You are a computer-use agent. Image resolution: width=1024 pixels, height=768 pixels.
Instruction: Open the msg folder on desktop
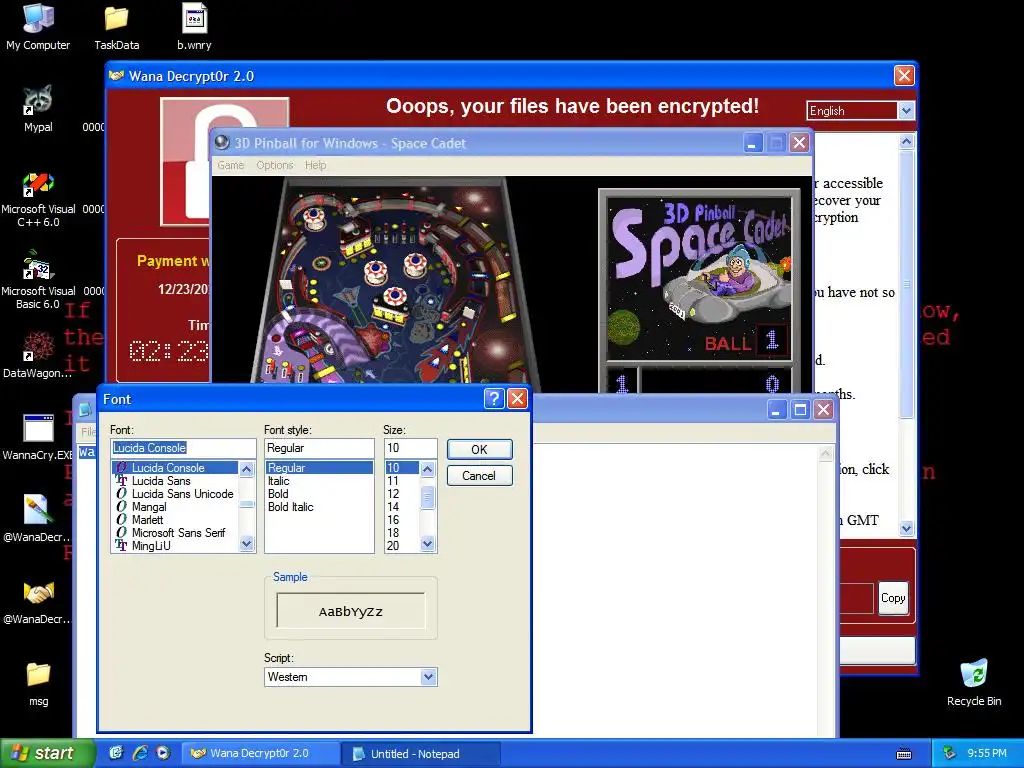[38, 683]
